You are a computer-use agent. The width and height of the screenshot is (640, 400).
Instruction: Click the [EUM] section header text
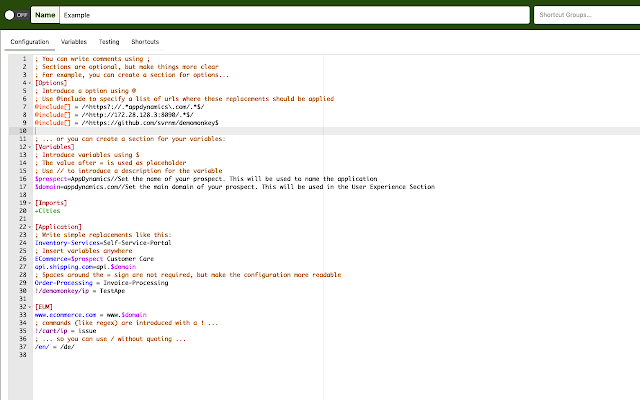coord(44,307)
